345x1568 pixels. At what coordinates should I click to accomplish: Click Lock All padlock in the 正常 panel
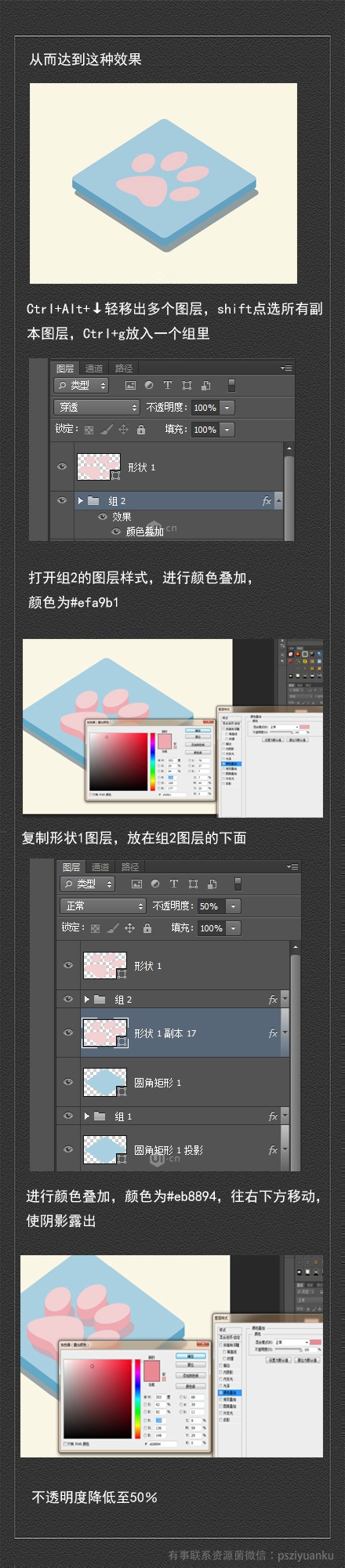147,928
